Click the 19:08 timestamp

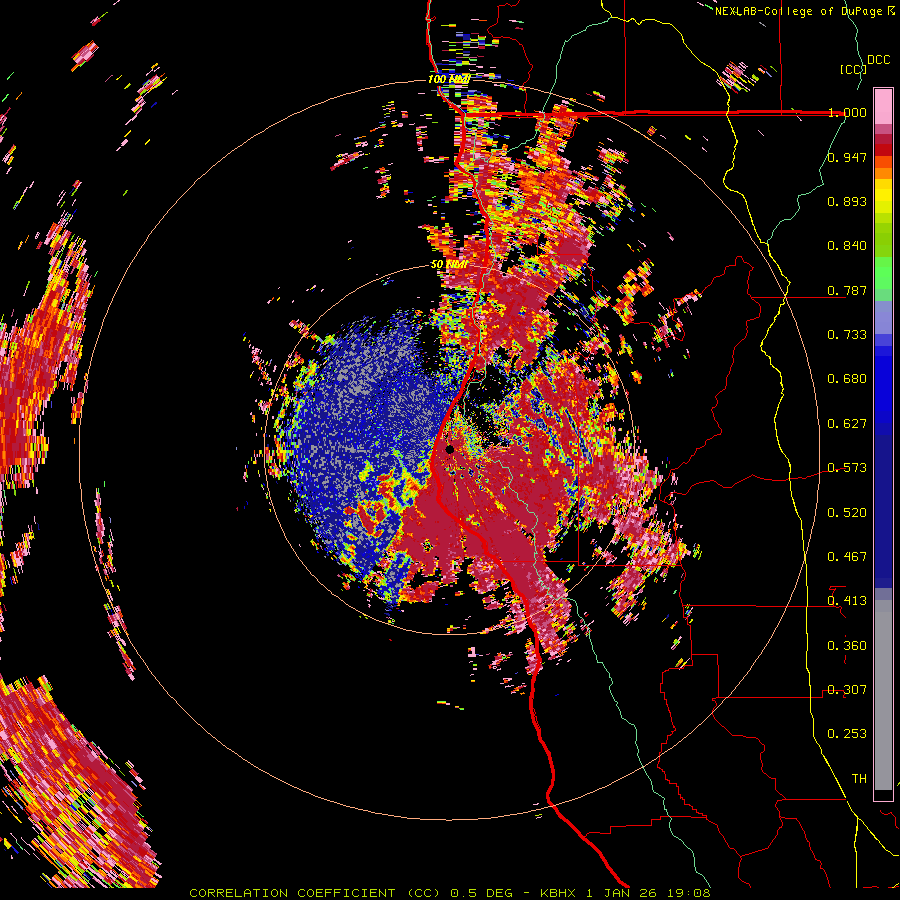coord(689,893)
